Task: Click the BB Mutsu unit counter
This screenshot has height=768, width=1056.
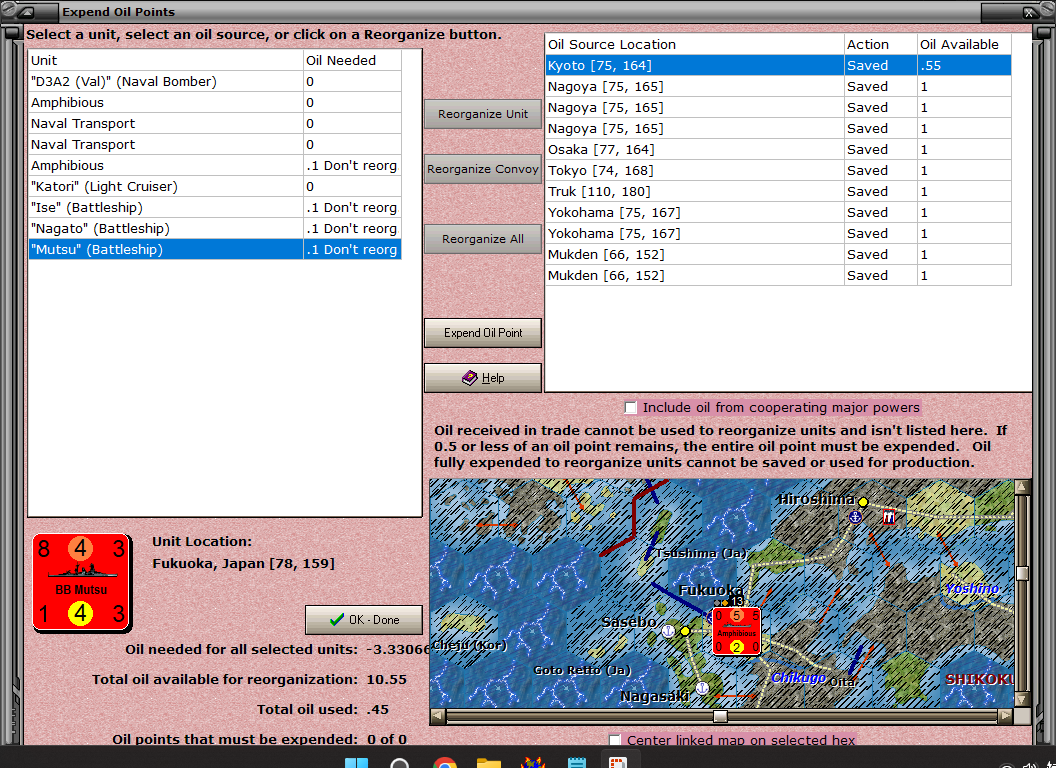Action: (81, 582)
